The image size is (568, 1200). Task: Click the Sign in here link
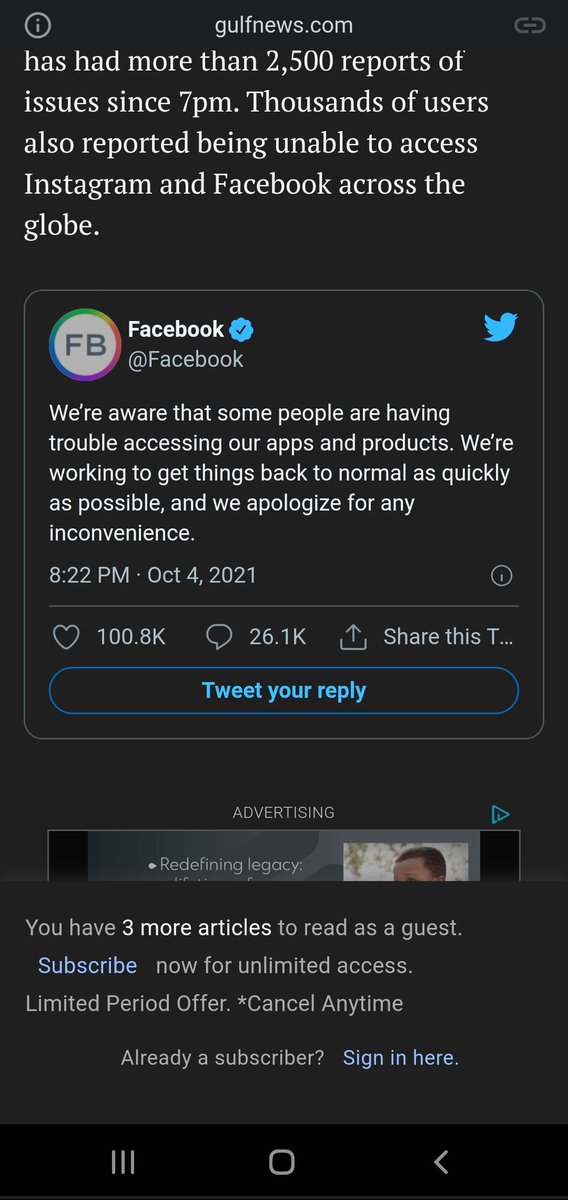401,1058
